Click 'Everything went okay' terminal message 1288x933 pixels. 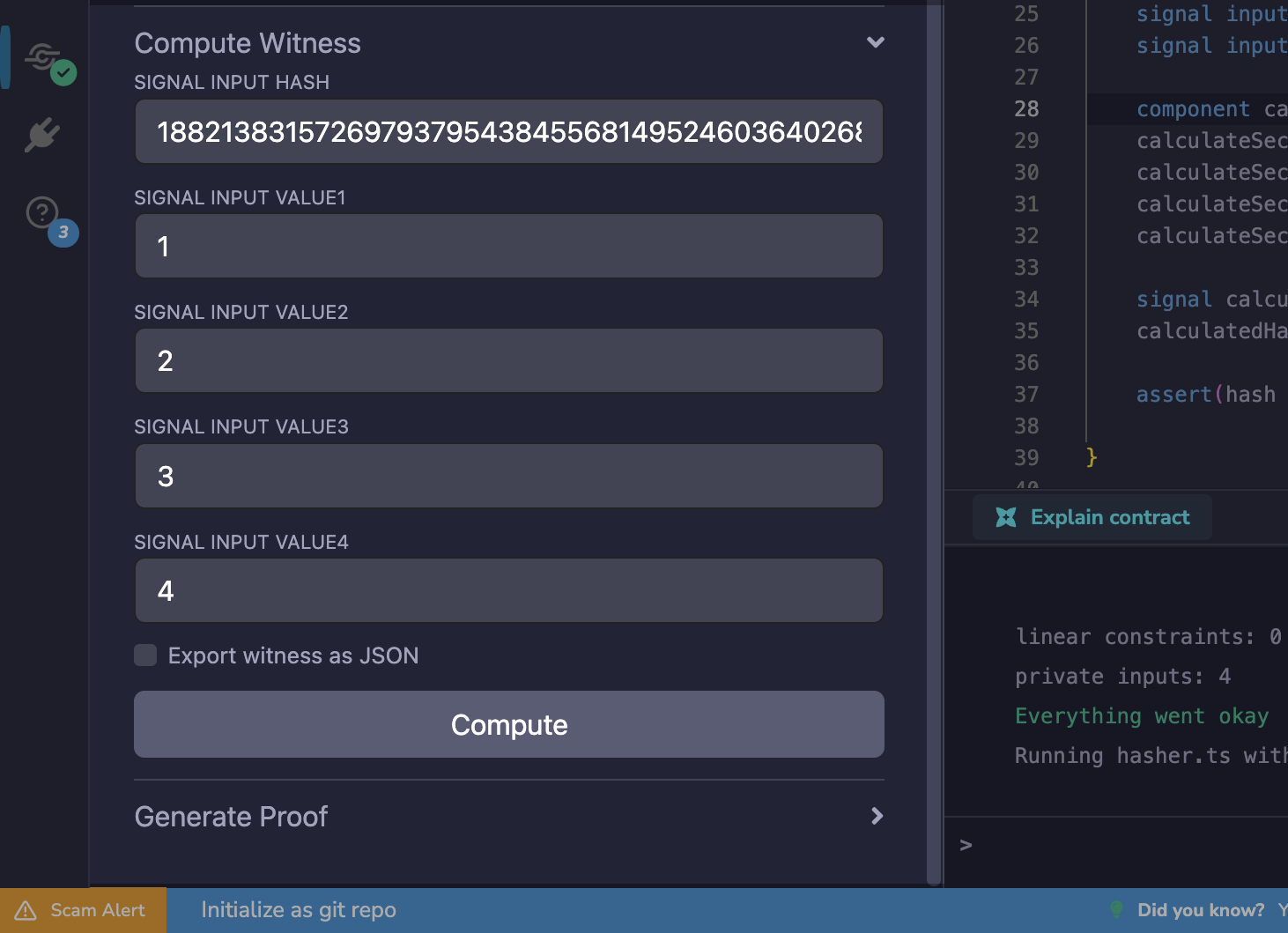coord(1142,715)
